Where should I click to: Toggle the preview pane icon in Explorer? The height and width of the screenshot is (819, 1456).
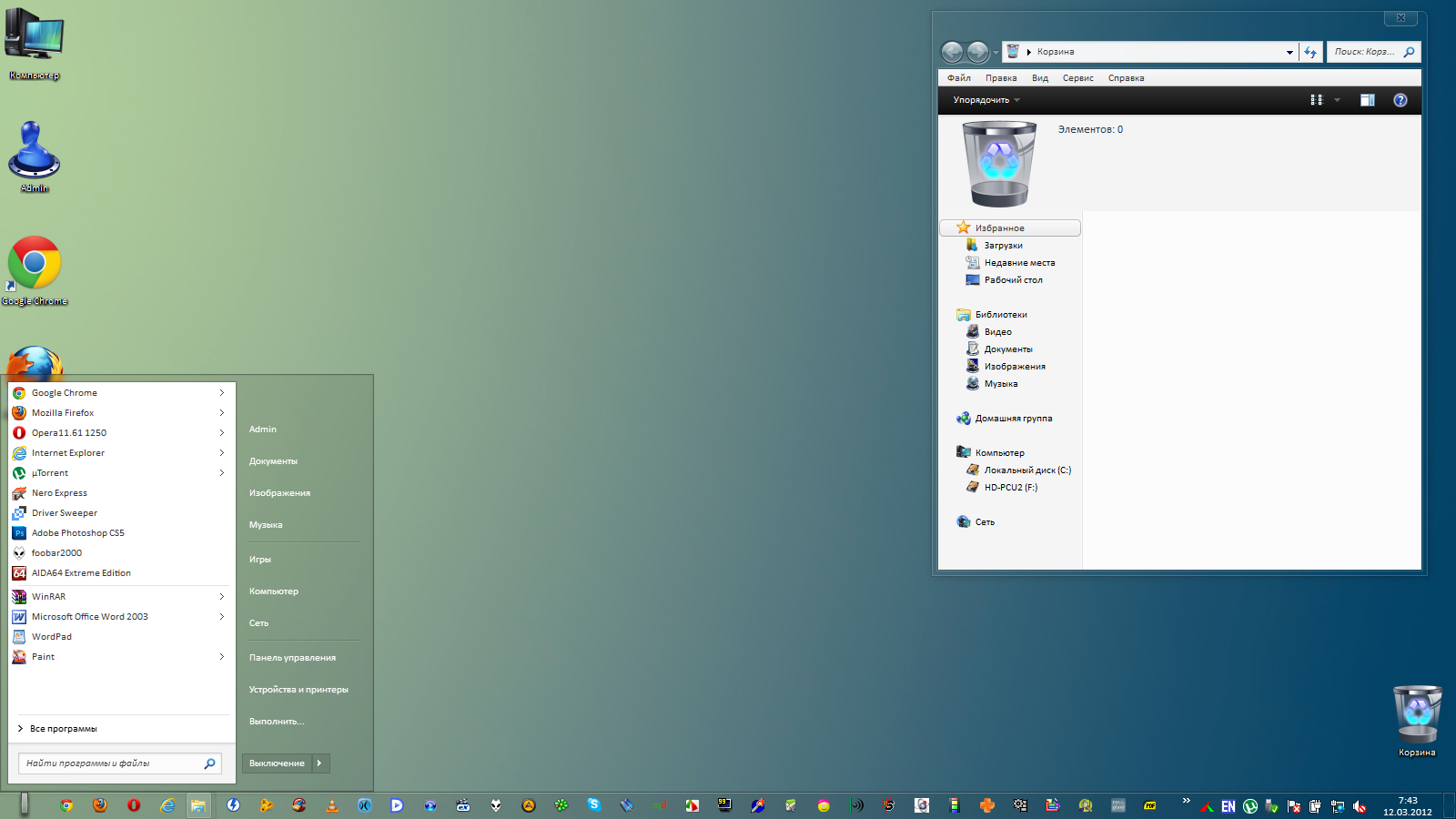pyautogui.click(x=1367, y=100)
